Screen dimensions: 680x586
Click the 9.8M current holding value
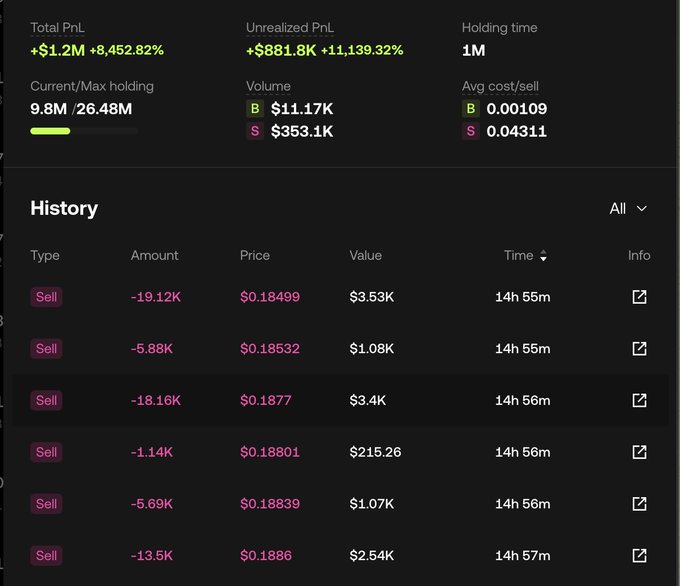pyautogui.click(x=49, y=108)
